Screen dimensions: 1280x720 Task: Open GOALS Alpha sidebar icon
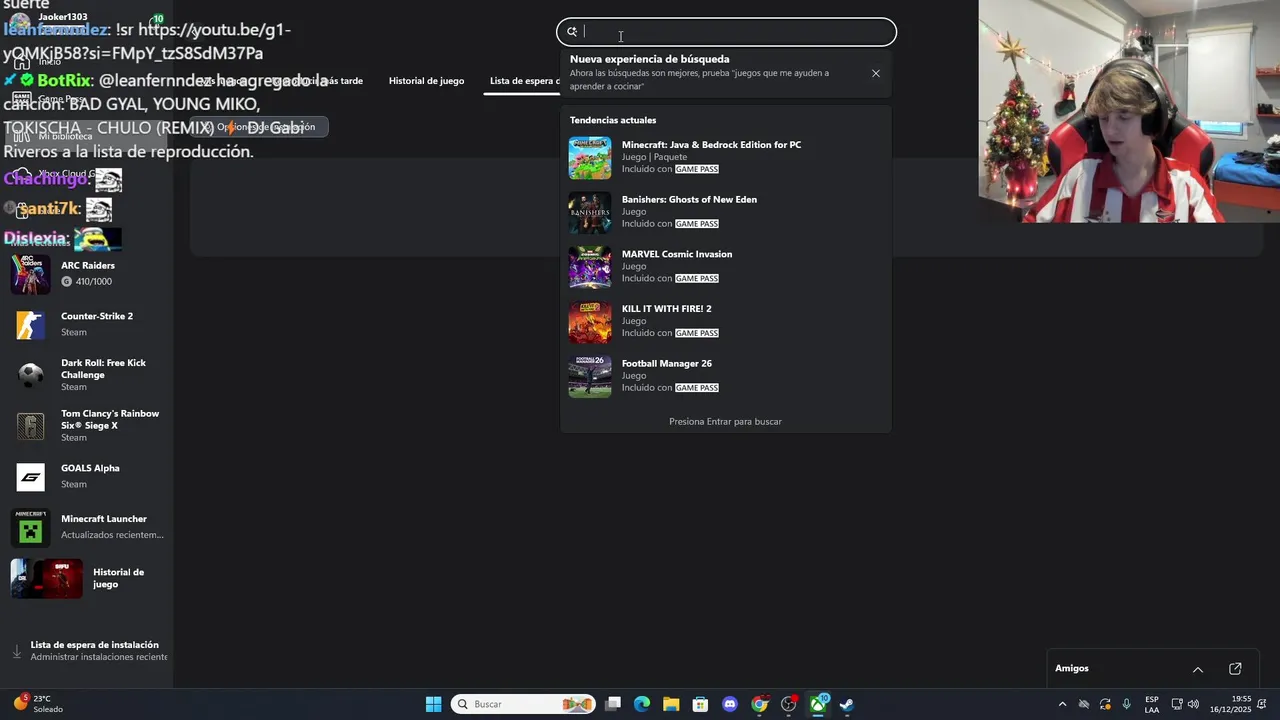tap(31, 477)
